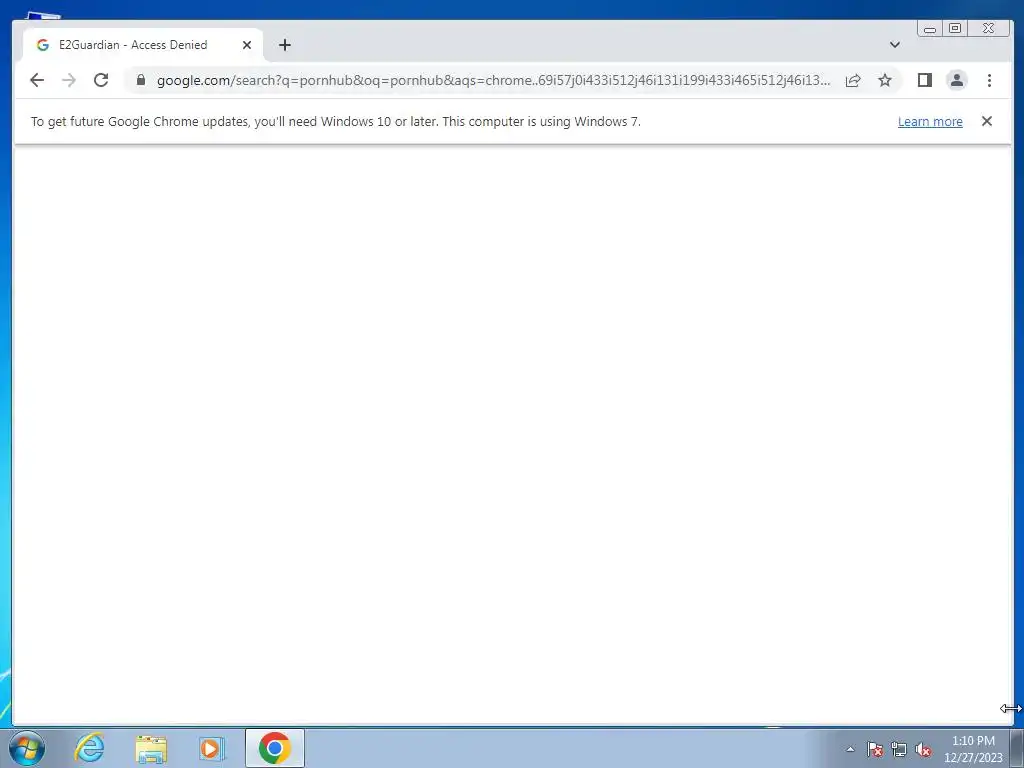1024x768 pixels.
Task: Read the Windows 10 update notice text
Action: [336, 121]
